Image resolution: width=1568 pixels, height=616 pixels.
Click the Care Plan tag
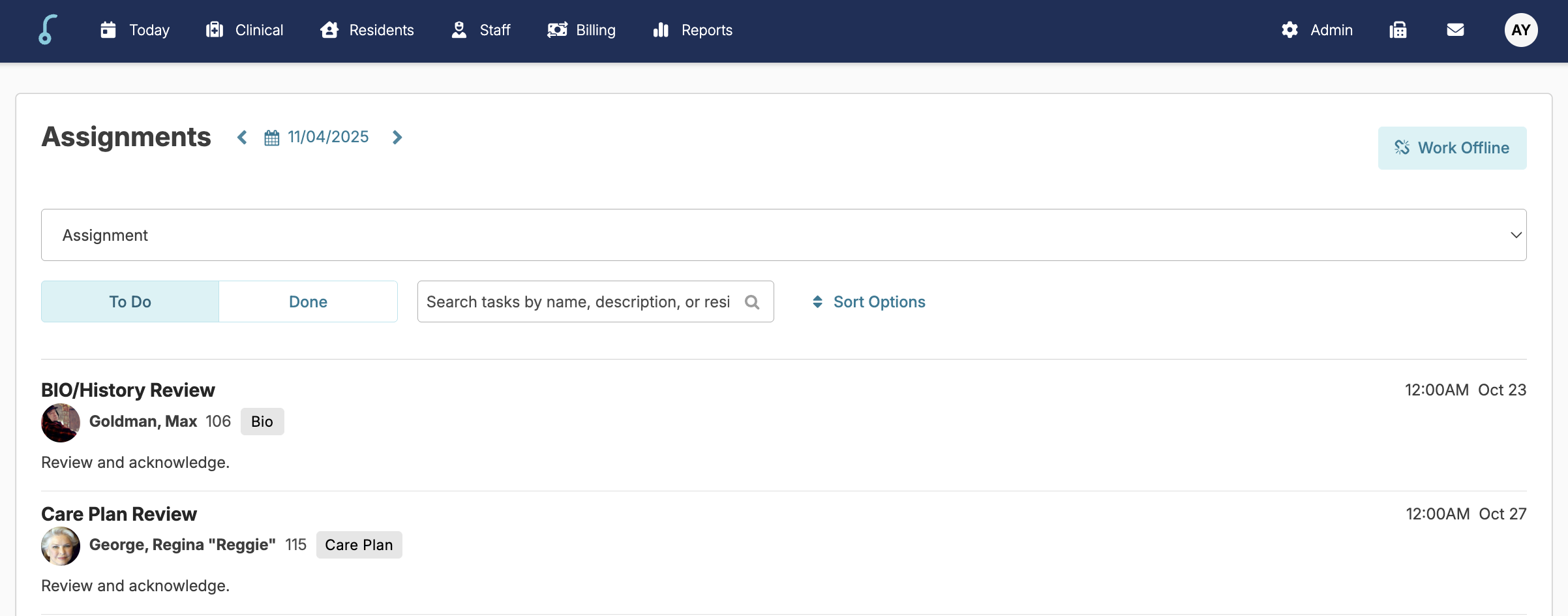359,545
